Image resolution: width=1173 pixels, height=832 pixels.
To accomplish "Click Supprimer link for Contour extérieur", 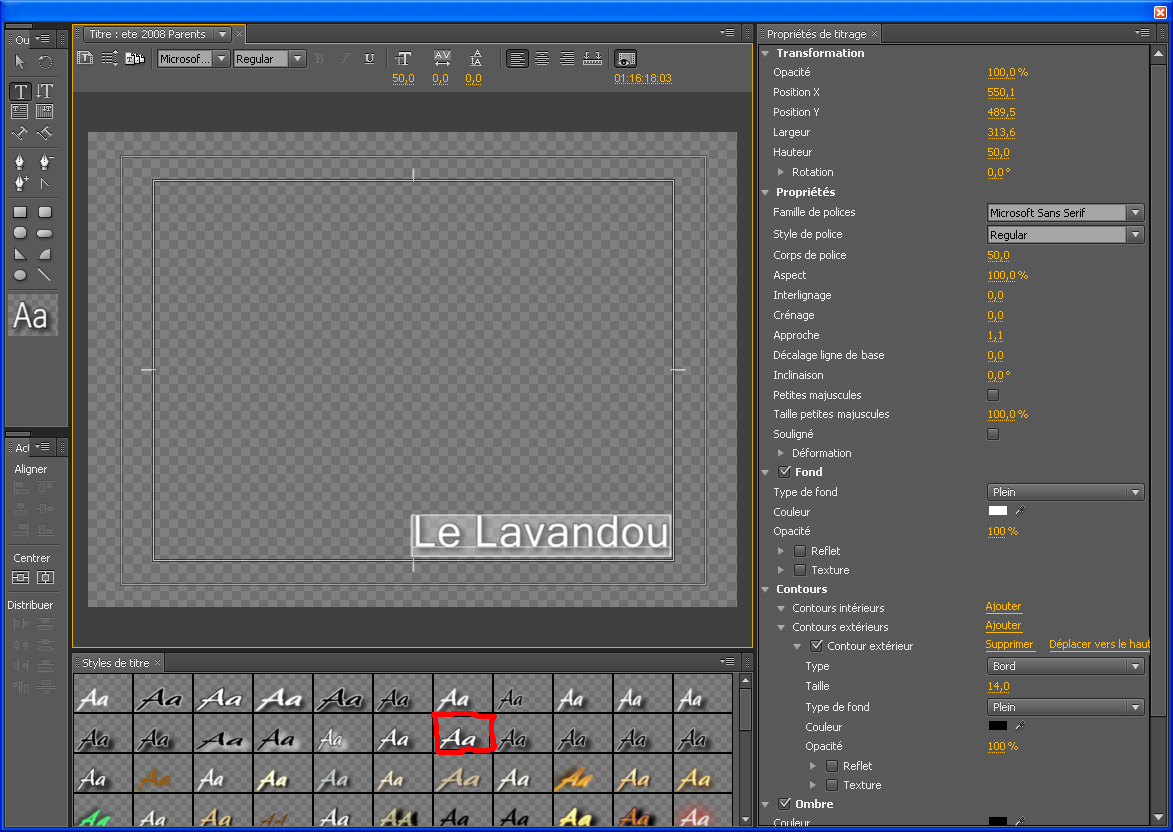I will 1009,644.
